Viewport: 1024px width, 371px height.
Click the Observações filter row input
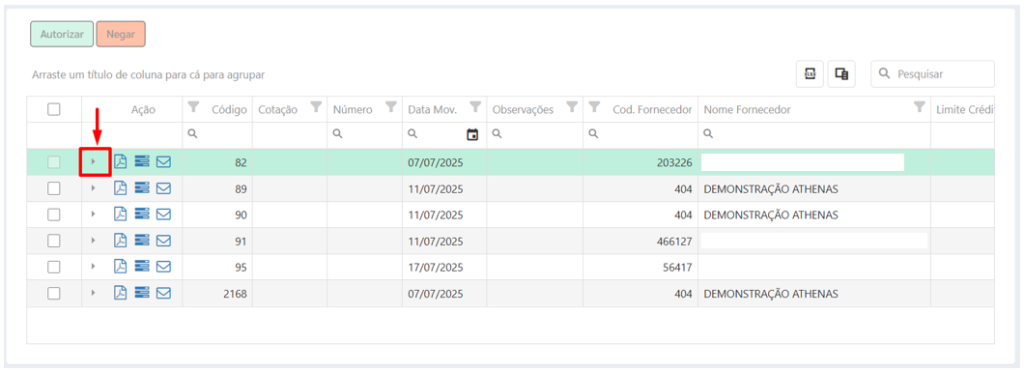click(535, 135)
